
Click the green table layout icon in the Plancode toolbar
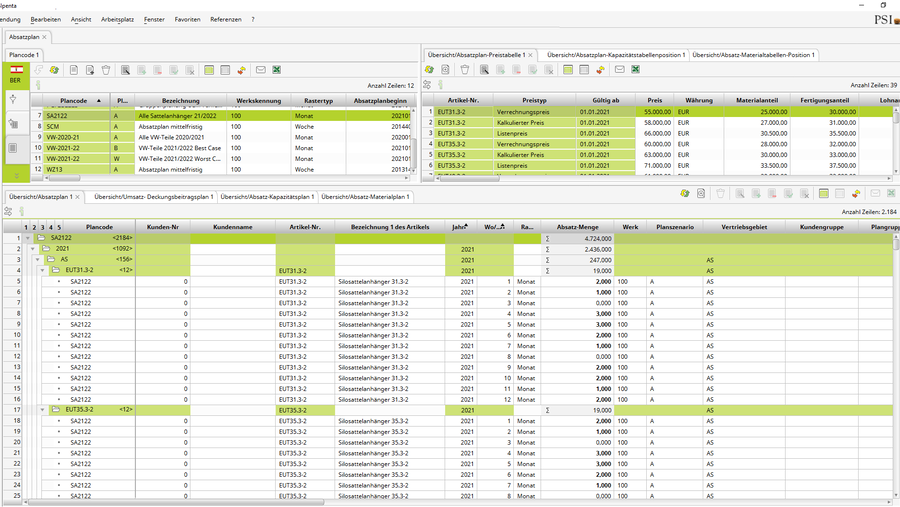[209, 70]
